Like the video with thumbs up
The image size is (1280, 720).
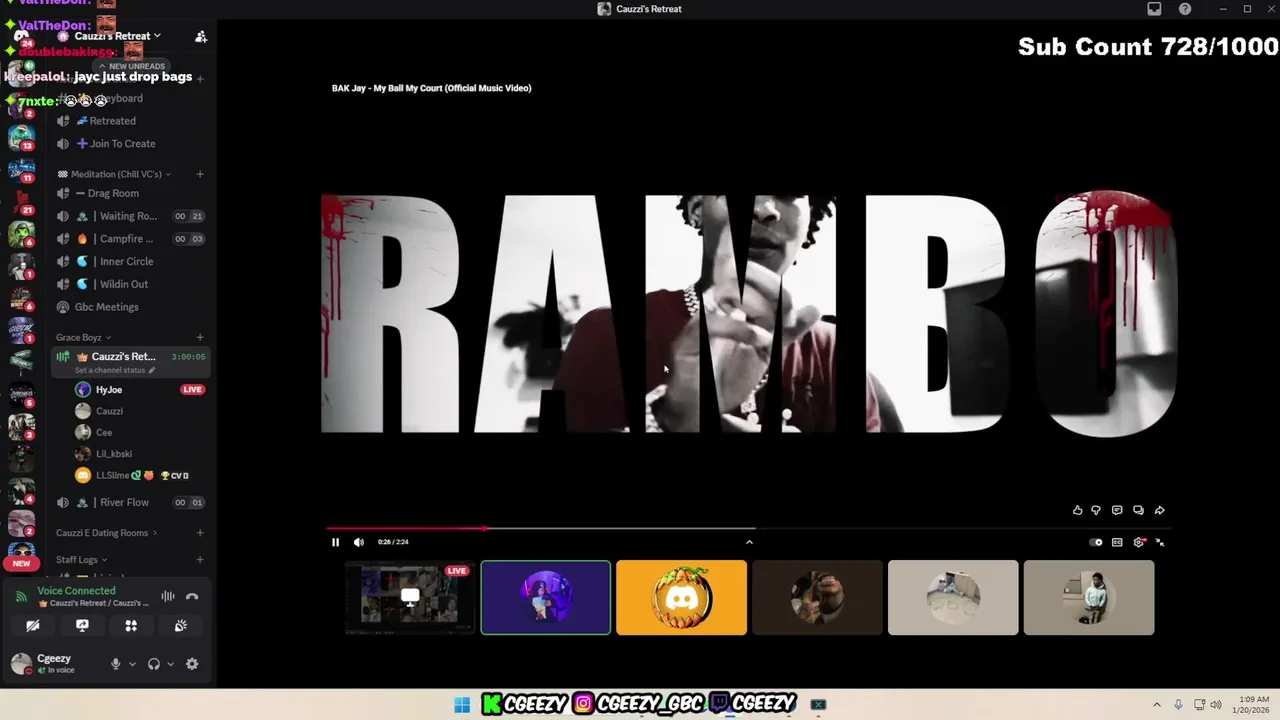(1077, 510)
